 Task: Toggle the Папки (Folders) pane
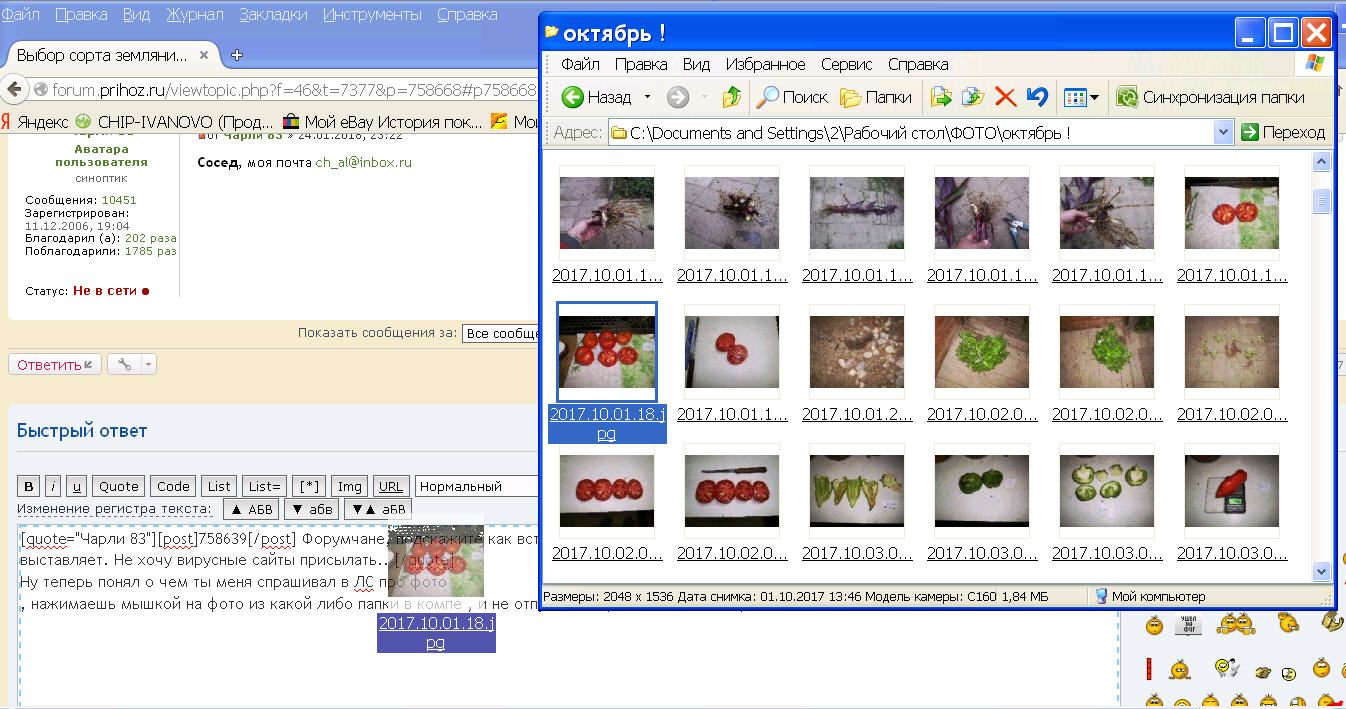tap(876, 97)
